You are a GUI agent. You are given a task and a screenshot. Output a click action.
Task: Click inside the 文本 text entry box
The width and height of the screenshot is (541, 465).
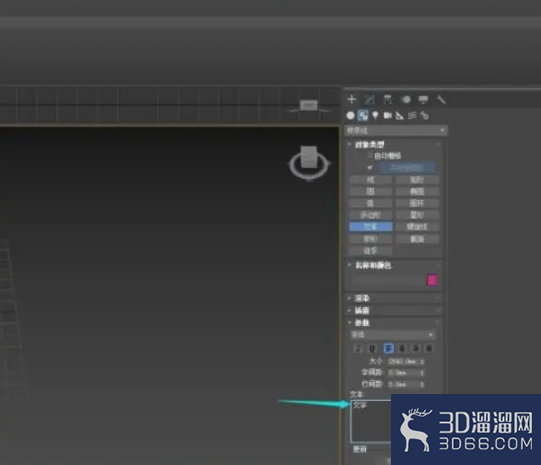(x=371, y=422)
